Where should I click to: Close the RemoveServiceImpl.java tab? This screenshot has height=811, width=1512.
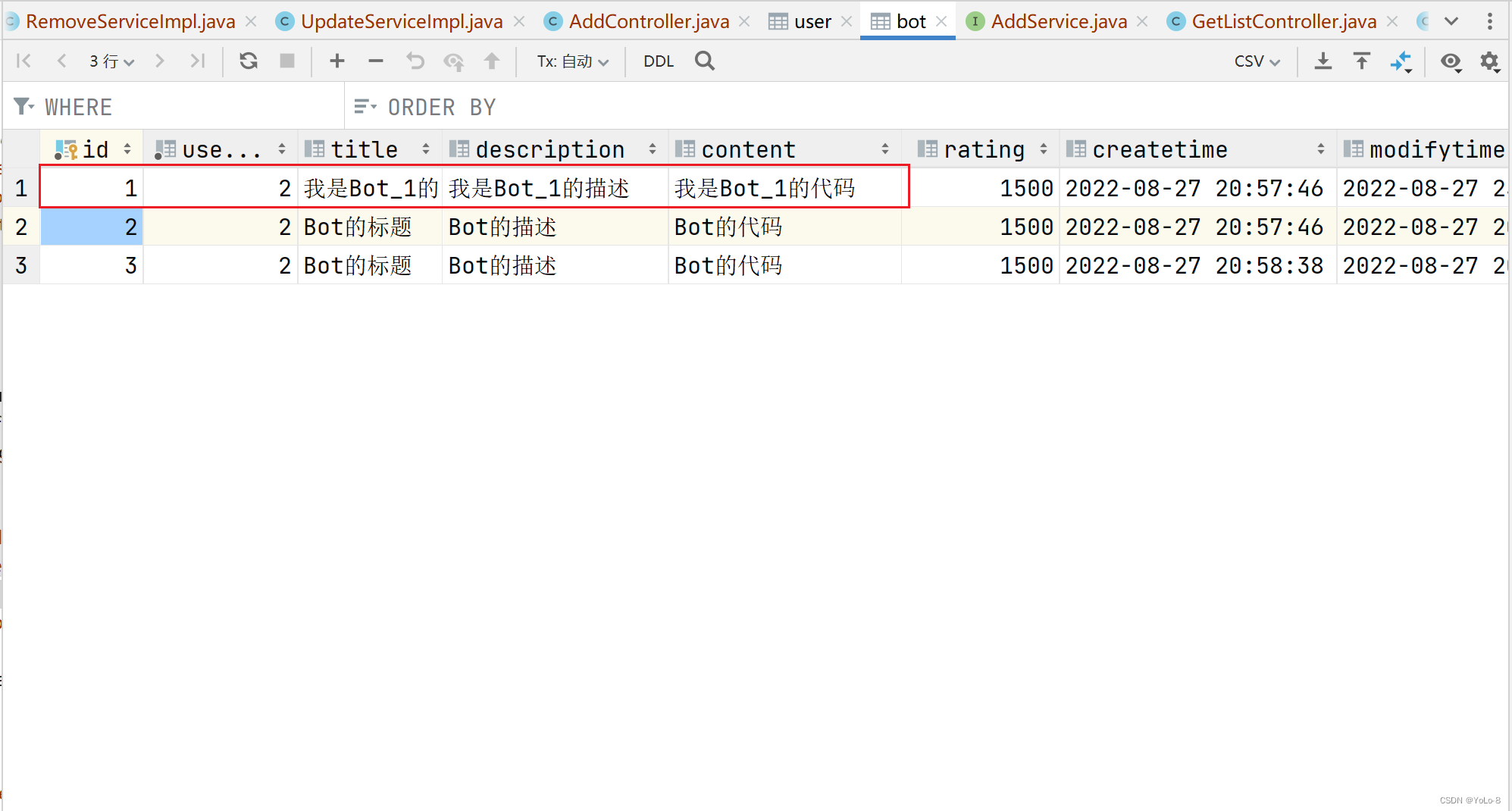pos(251,21)
